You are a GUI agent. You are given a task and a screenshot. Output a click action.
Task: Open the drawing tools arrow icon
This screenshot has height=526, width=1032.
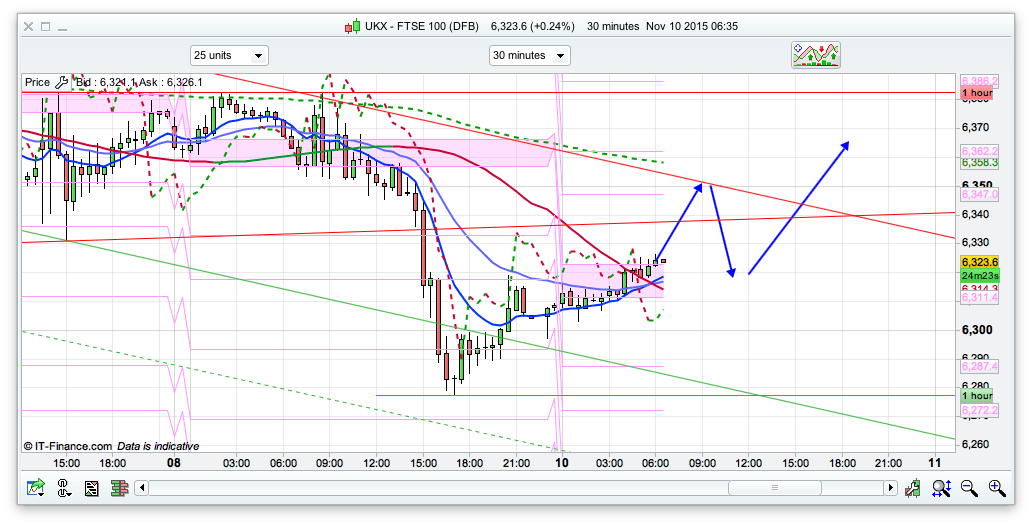click(37, 488)
